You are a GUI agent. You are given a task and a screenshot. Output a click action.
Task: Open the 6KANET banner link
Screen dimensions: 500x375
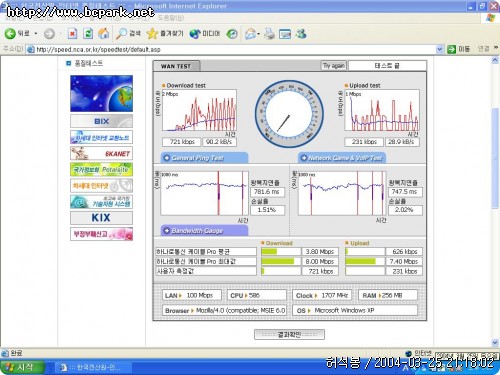[x=101, y=153]
